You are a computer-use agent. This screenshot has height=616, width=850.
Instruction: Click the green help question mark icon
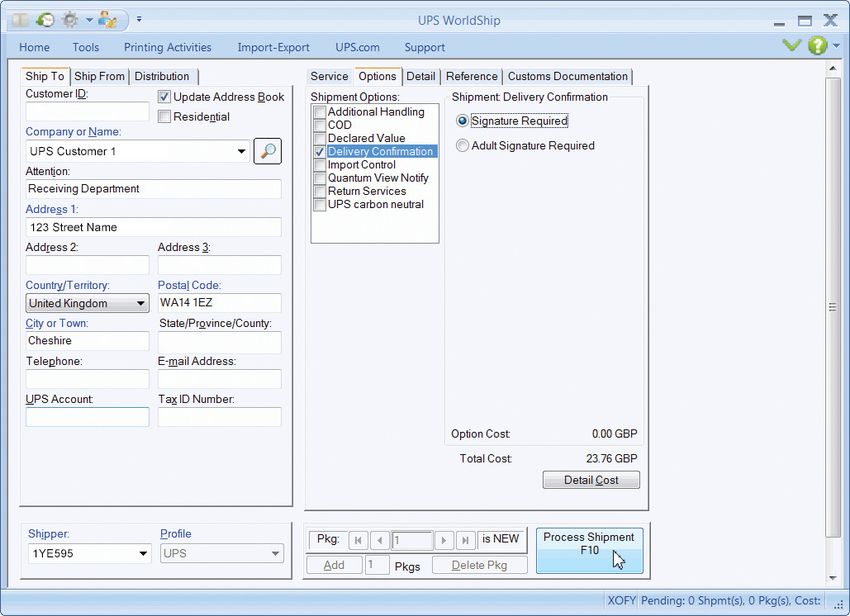pyautogui.click(x=817, y=46)
